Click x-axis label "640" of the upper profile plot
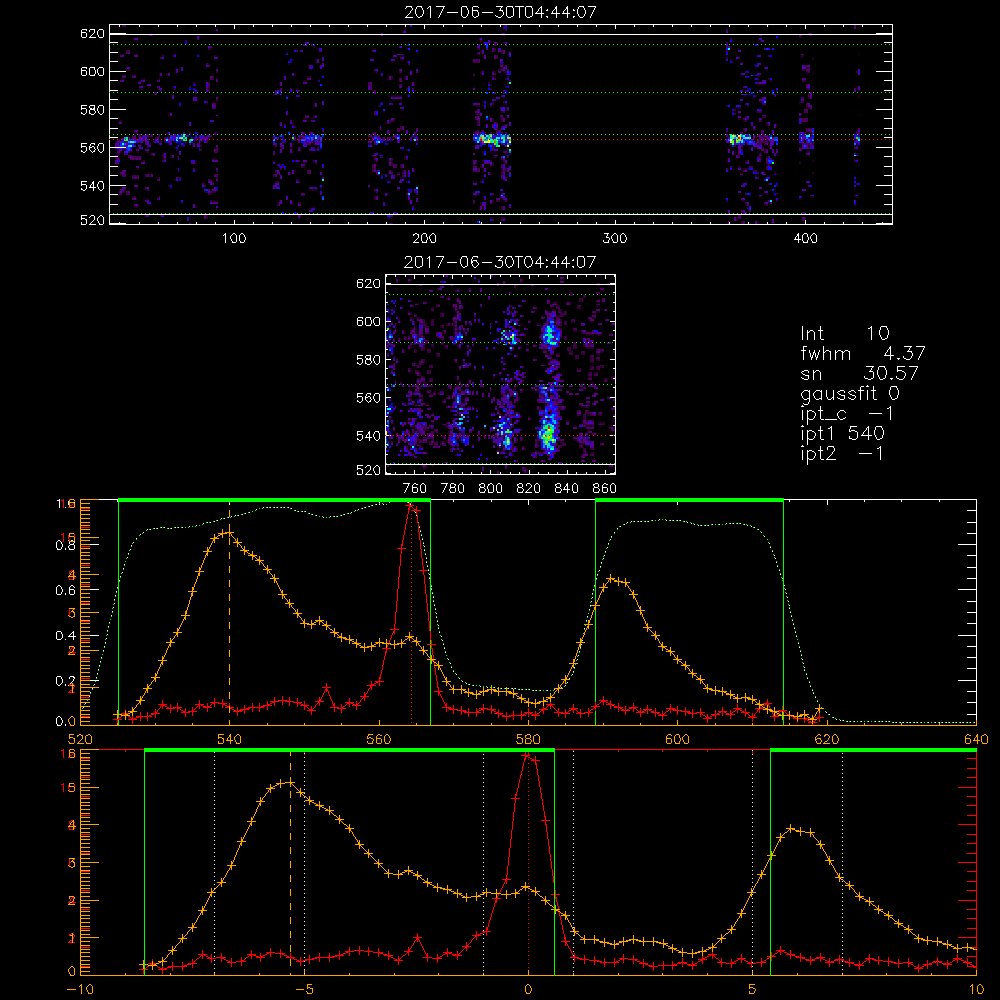 (x=976, y=740)
